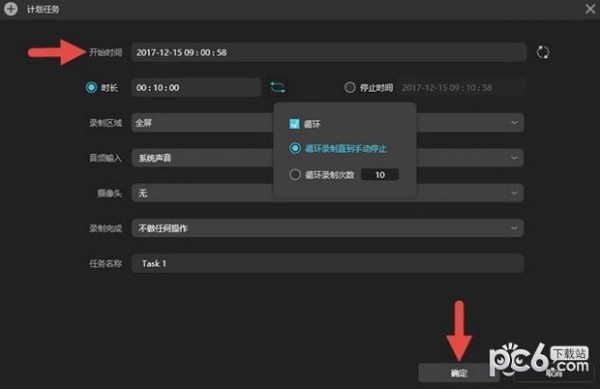This screenshot has height=389, width=600.
Task: Click the 取消 cancel button
Action: 554,373
